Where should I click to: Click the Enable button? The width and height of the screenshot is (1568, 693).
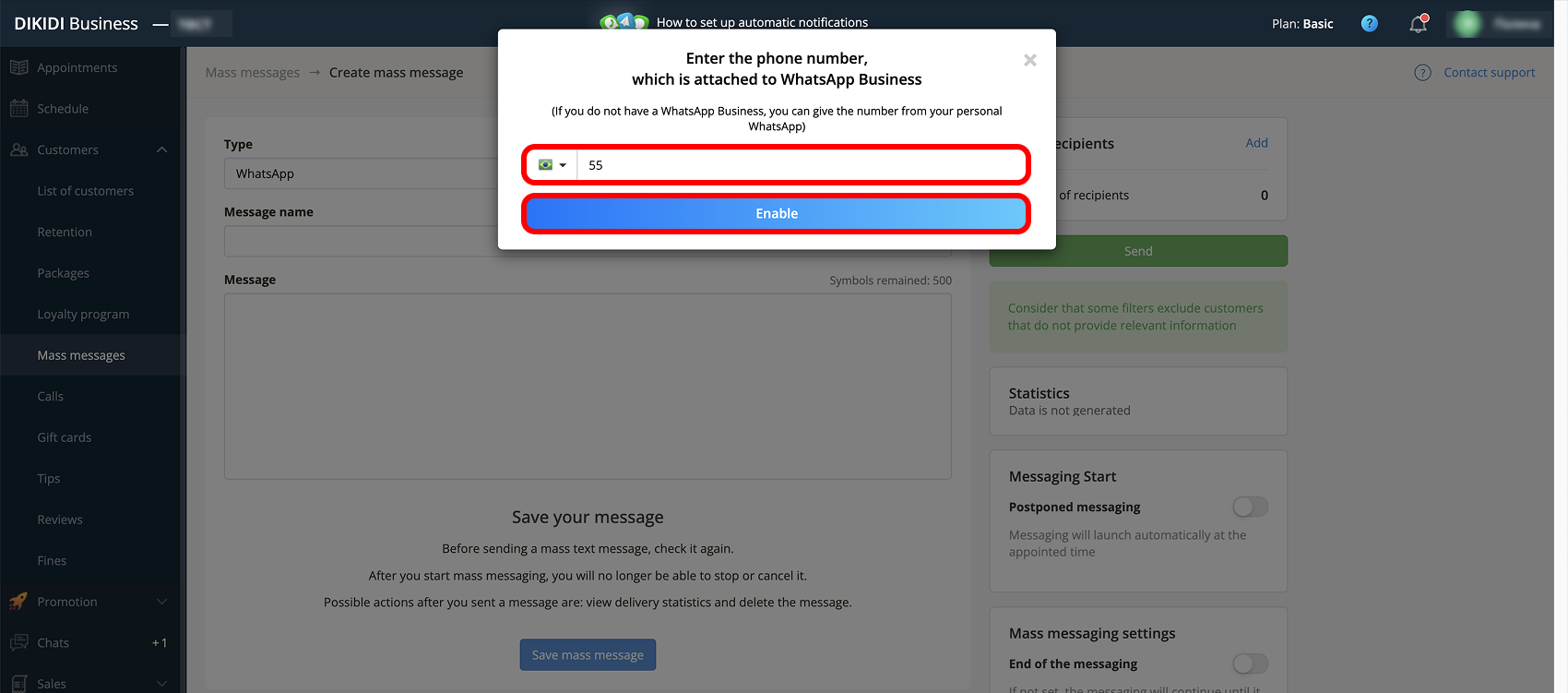tap(777, 213)
